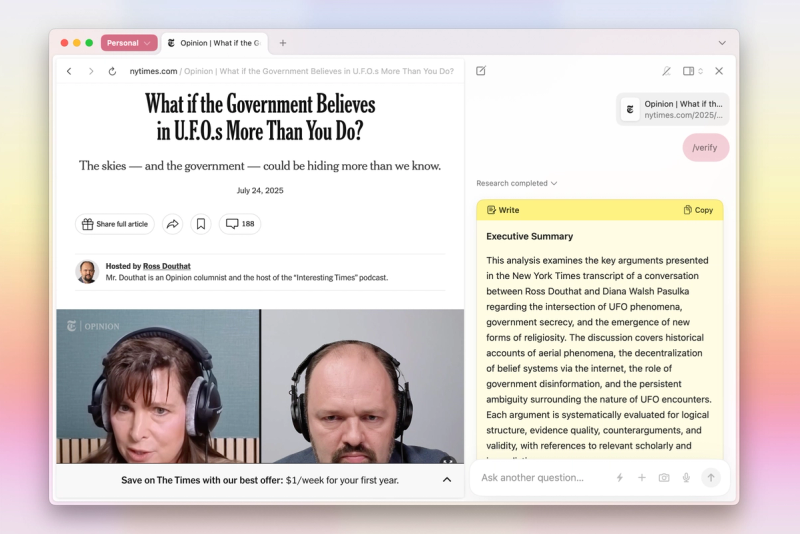Click the share arrow icon

coord(172,224)
